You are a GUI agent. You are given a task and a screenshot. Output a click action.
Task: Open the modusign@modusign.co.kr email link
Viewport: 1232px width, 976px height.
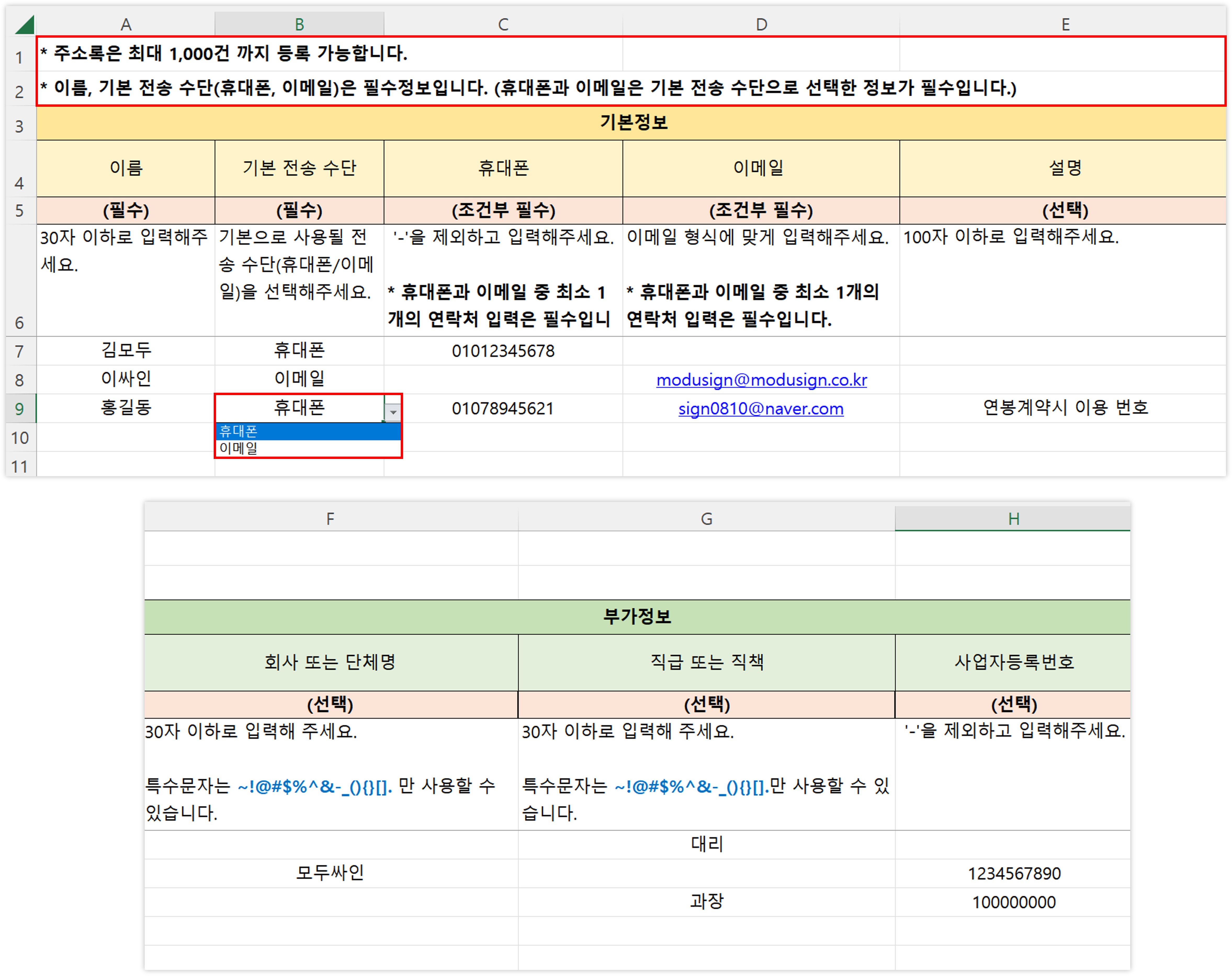point(761,380)
